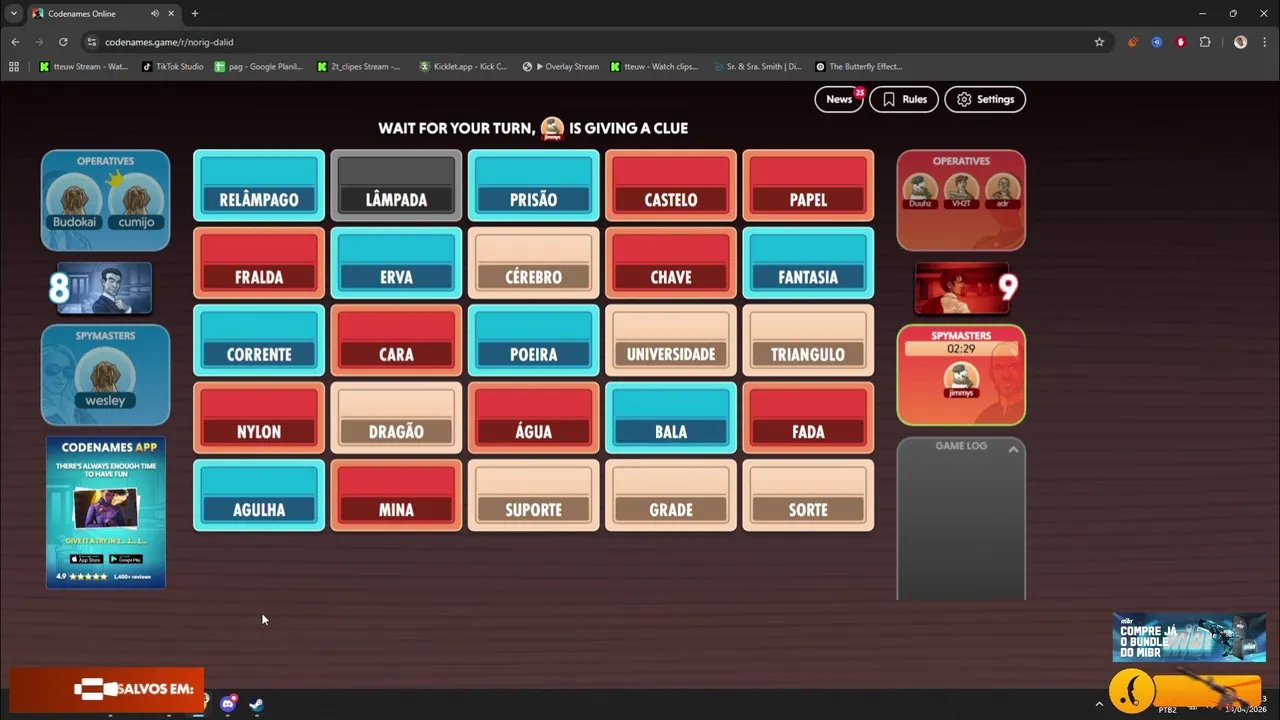Open The Butterfly Effect bookmark
The height and width of the screenshot is (720, 1280).
tap(859, 67)
